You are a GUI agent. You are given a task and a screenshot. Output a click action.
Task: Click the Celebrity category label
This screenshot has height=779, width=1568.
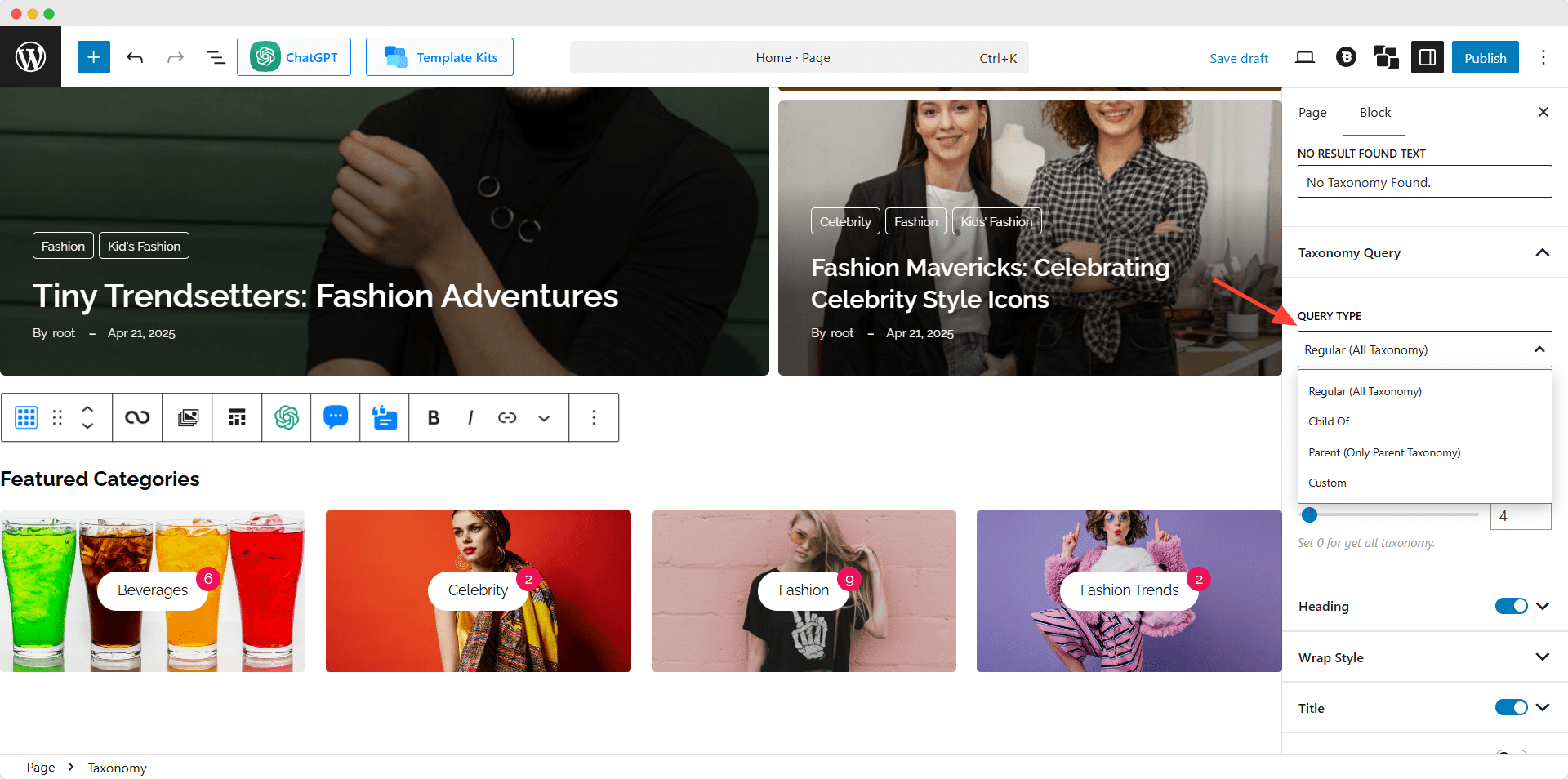[x=478, y=590]
